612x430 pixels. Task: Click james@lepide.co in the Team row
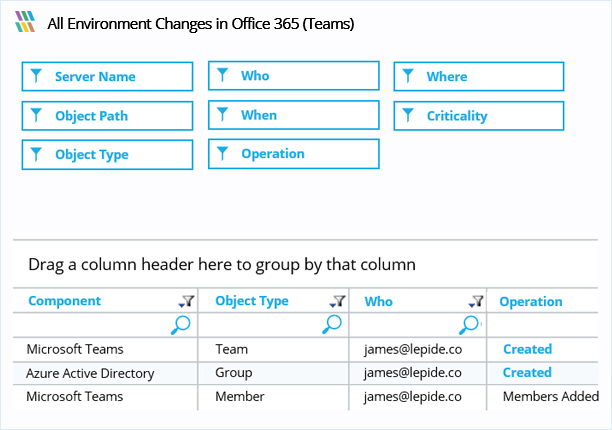point(413,349)
